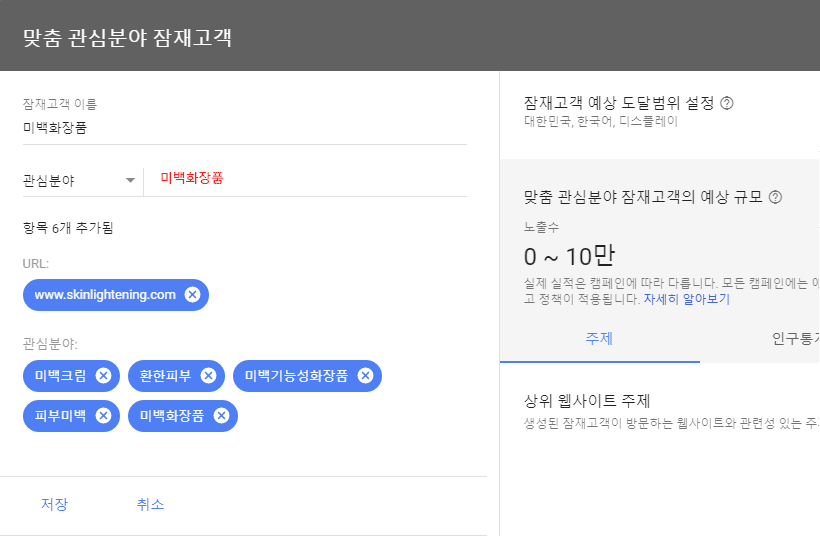Image resolution: width=820 pixels, height=536 pixels.
Task: Click the 대한민국, 한국어, 디스플레이 settings text
Action: pos(600,122)
